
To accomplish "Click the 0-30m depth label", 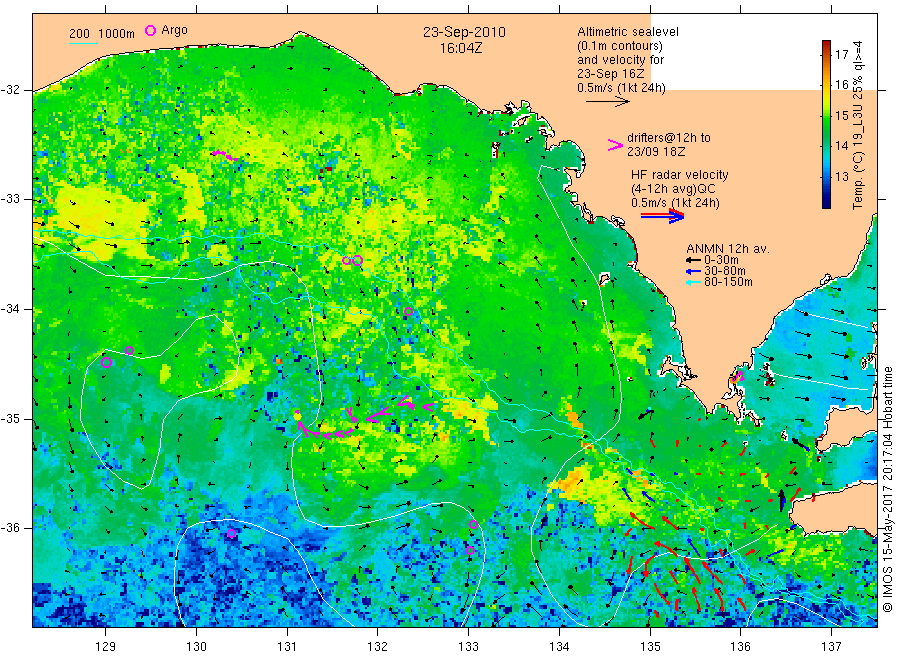I will pyautogui.click(x=721, y=260).
